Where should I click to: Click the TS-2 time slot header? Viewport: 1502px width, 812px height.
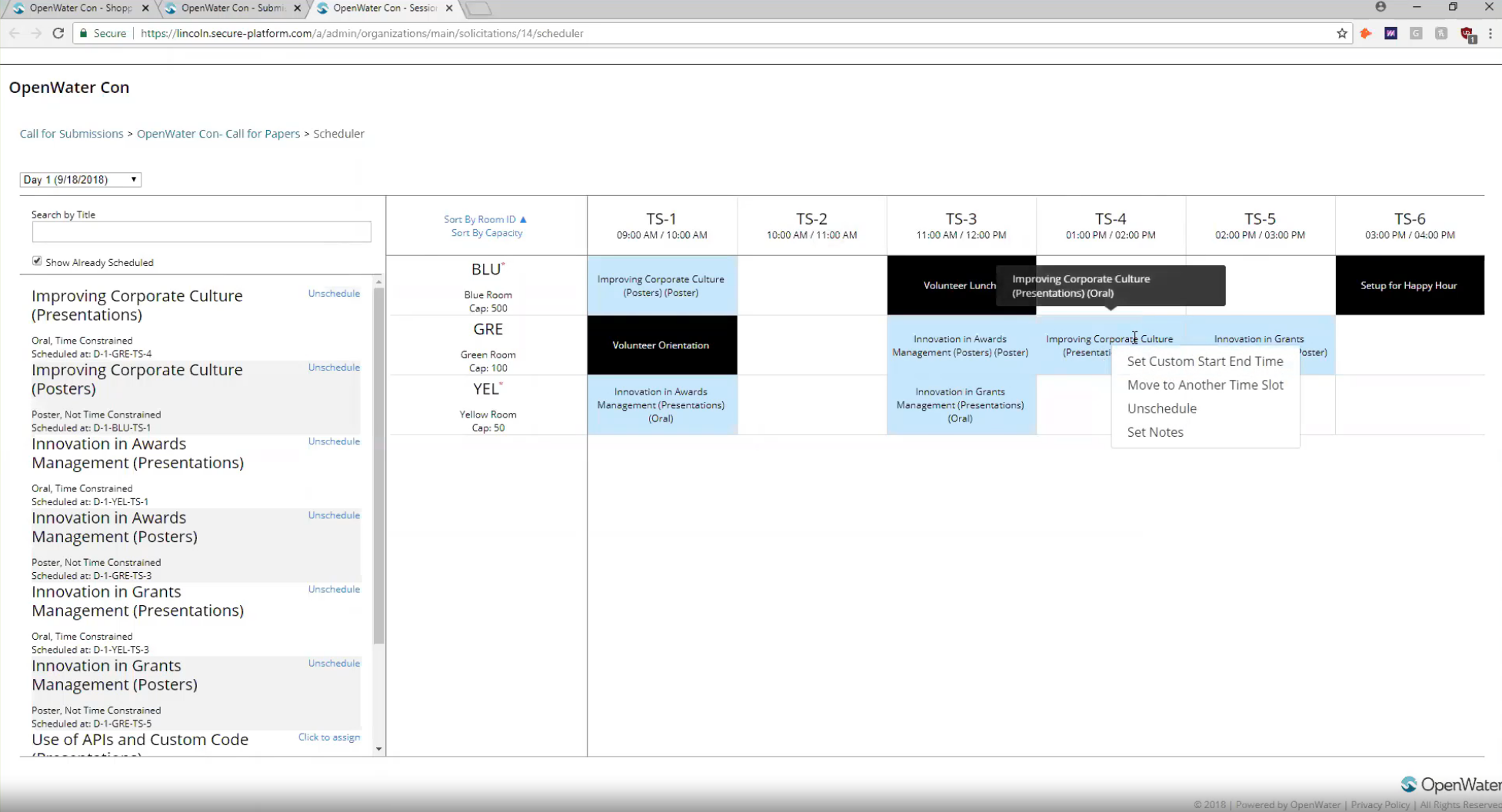(x=811, y=226)
